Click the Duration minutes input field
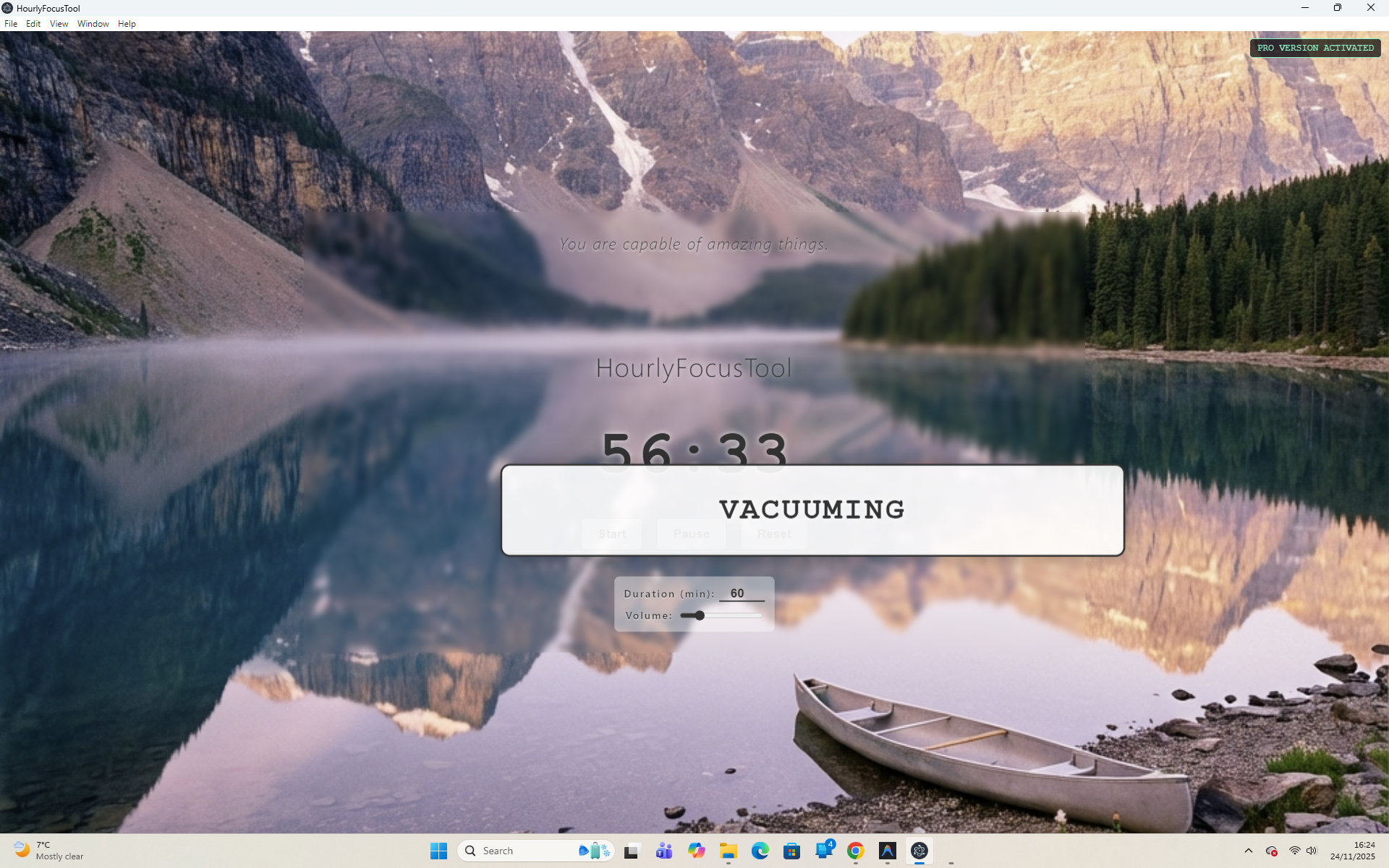The width and height of the screenshot is (1389, 868). [x=741, y=593]
